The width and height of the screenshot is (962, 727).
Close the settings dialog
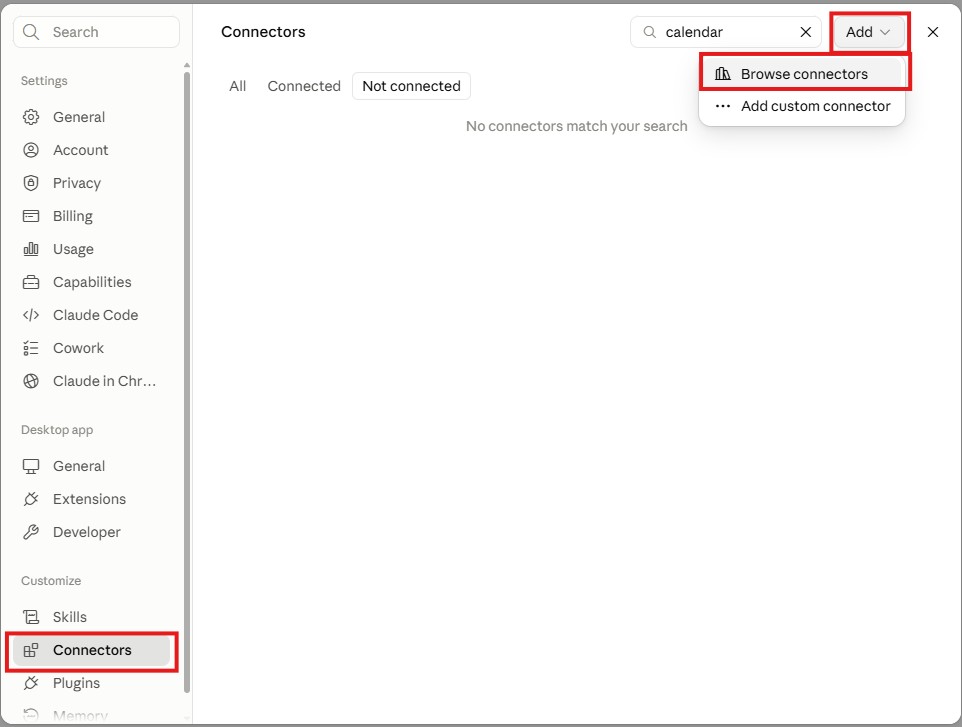[933, 32]
